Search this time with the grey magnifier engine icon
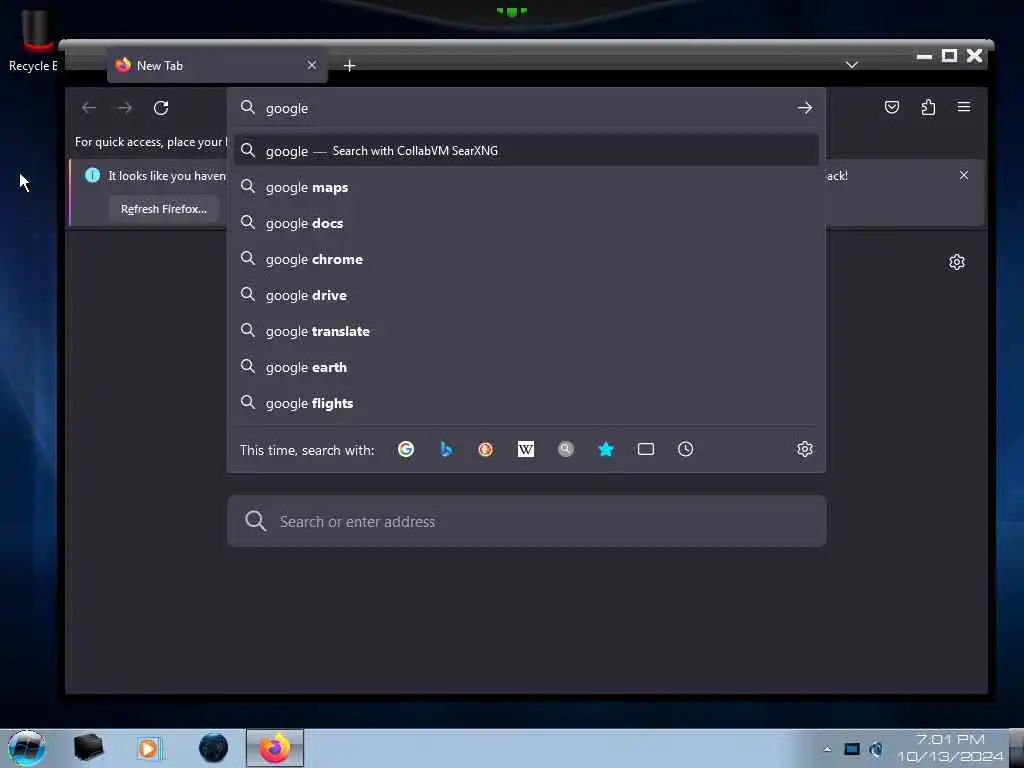 click(x=566, y=449)
